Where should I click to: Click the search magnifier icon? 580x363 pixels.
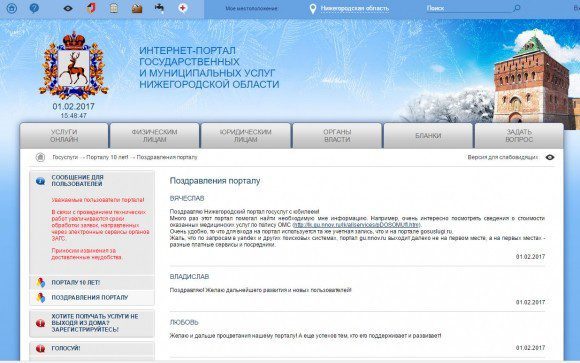pyautogui.click(x=517, y=8)
